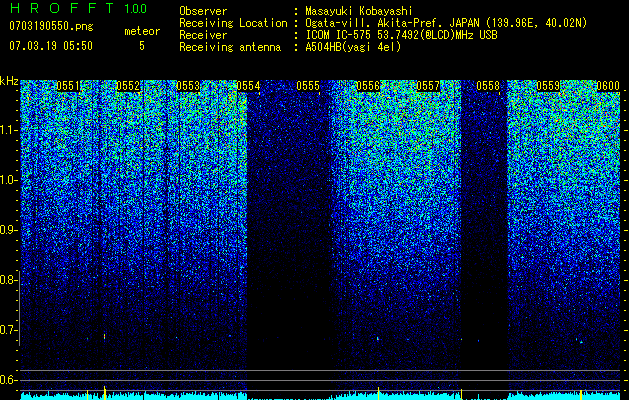Click the 1.1 frequency axis label
The image size is (629, 400).
(7, 130)
